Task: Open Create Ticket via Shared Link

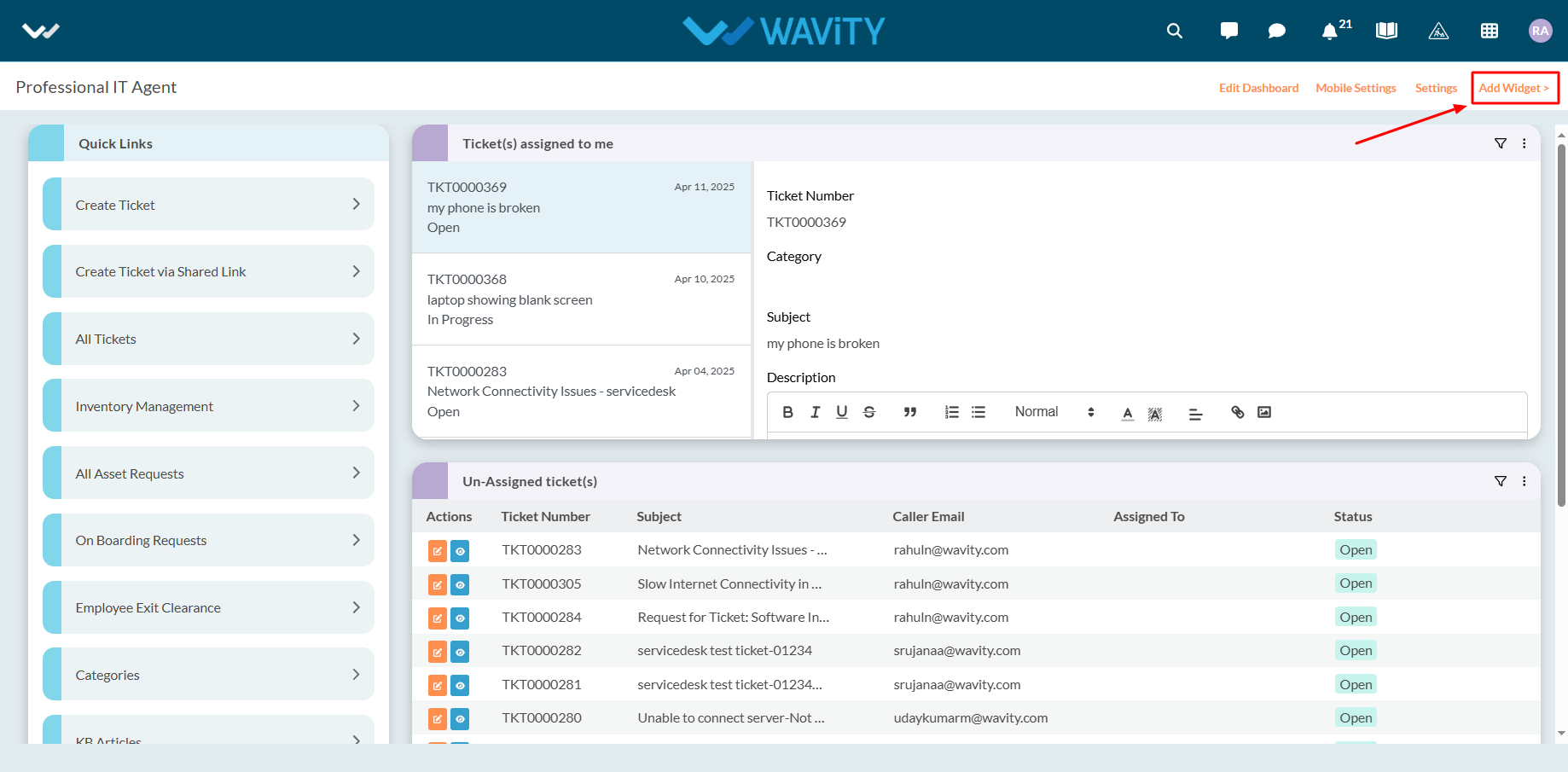Action: point(208,271)
